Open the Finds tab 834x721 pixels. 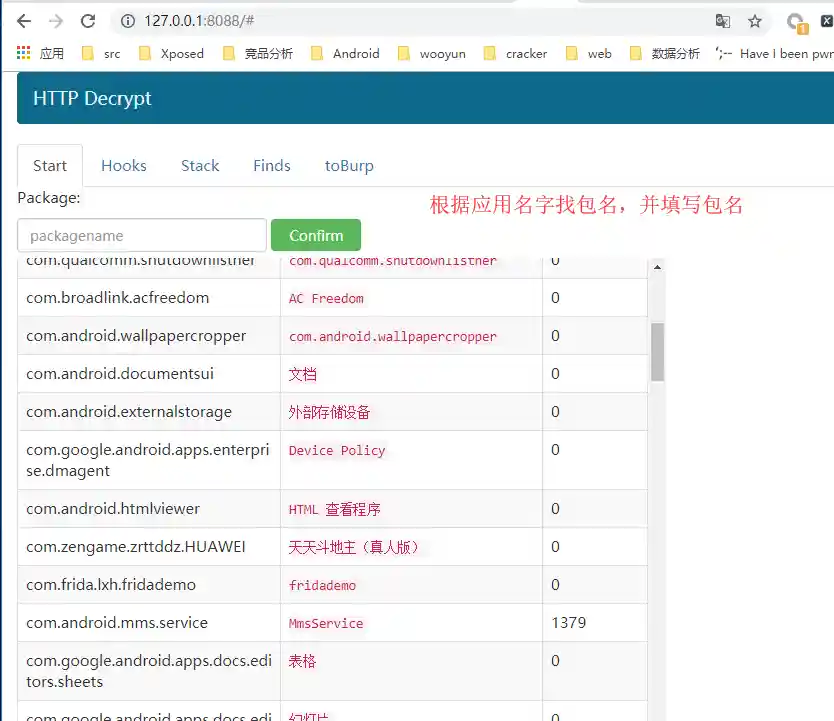[x=272, y=166]
